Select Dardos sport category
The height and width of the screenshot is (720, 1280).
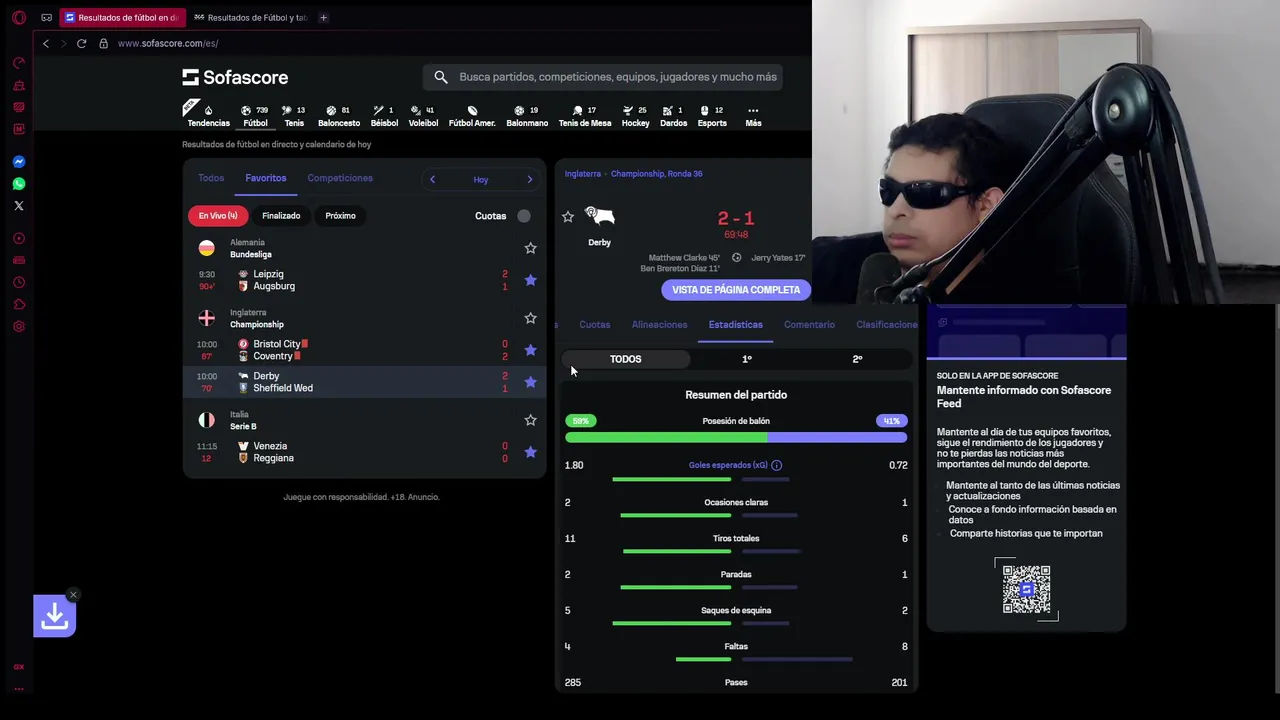point(673,116)
